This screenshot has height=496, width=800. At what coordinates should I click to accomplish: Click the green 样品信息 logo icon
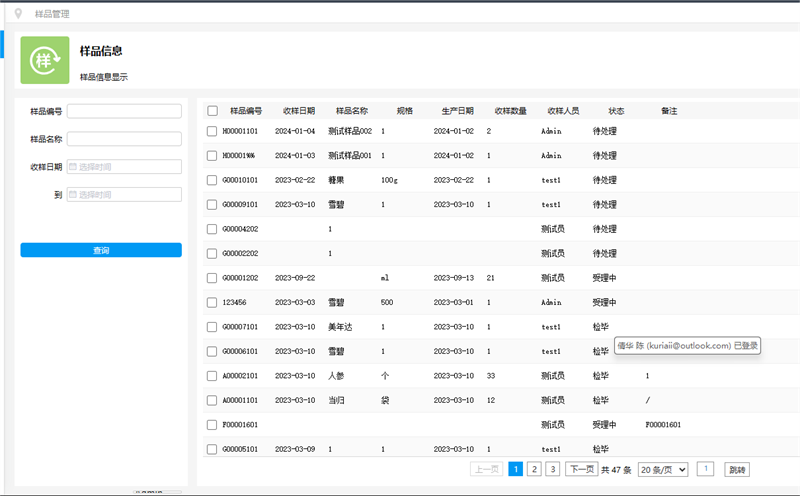(x=45, y=60)
